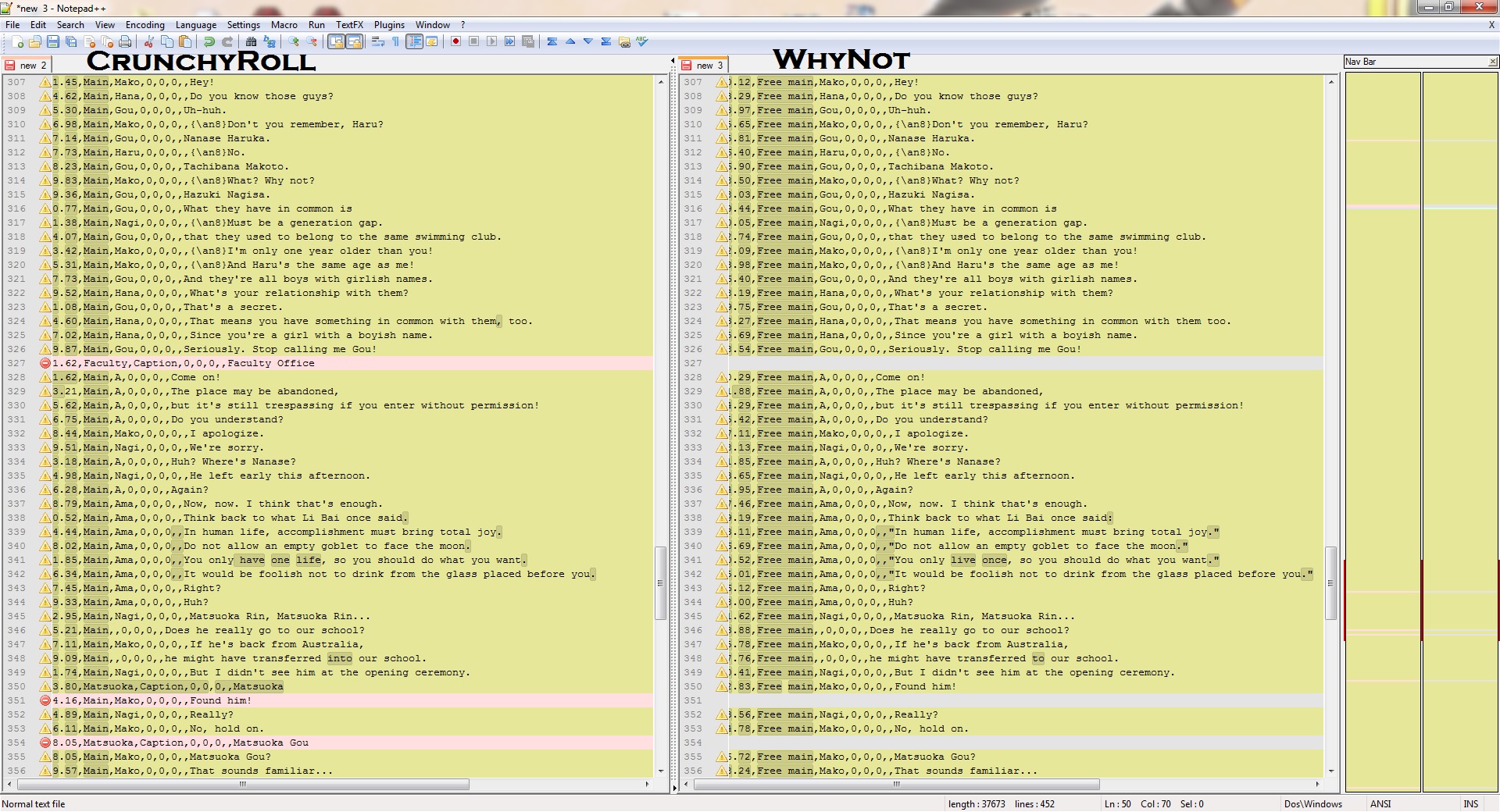Run macro multiple times icon

click(509, 41)
